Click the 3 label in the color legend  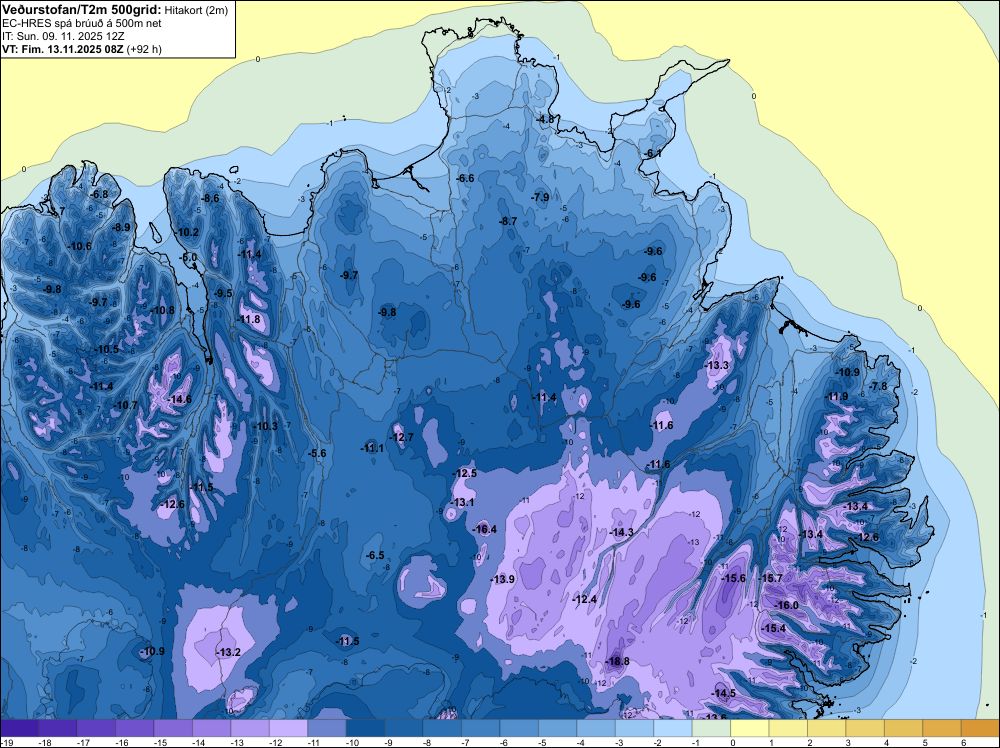tap(848, 742)
